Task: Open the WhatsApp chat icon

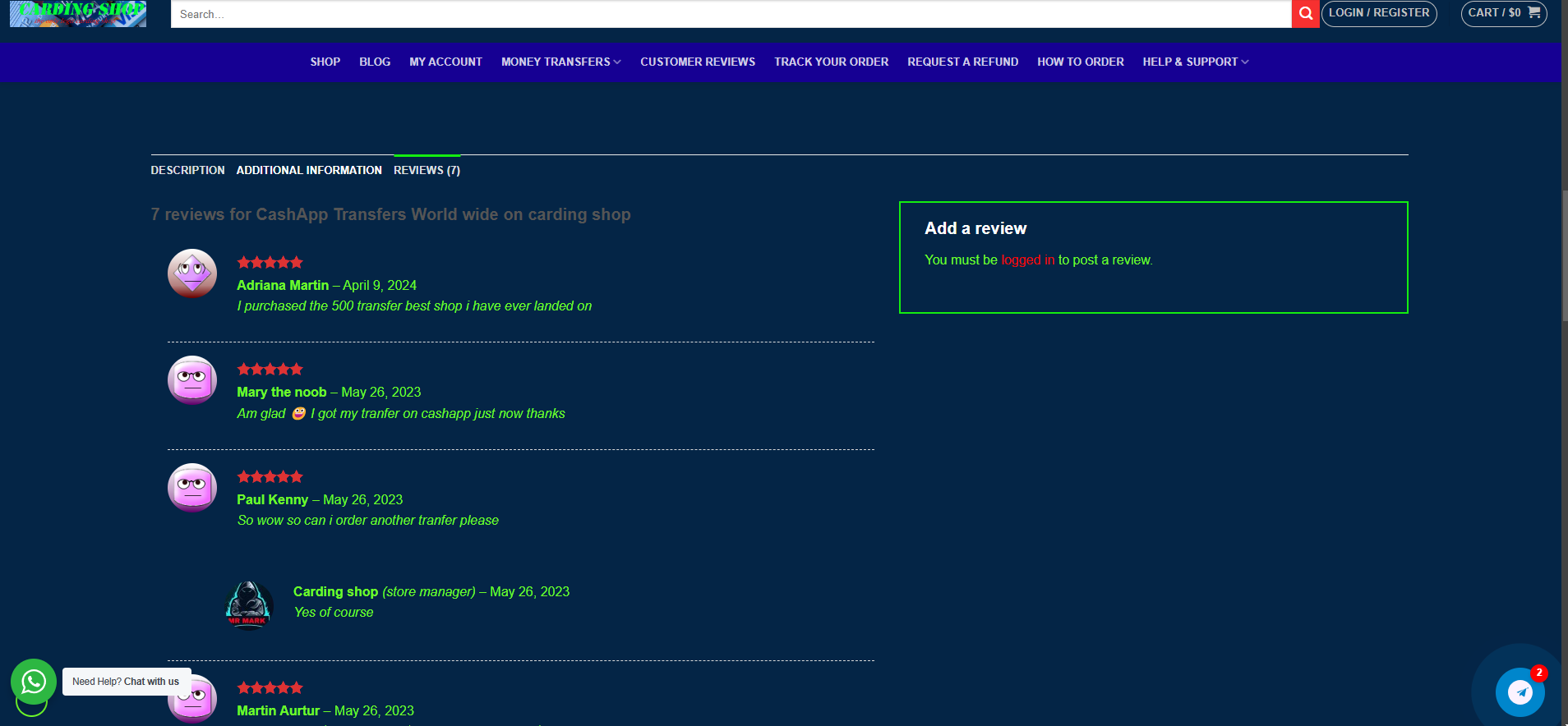Action: [34, 682]
